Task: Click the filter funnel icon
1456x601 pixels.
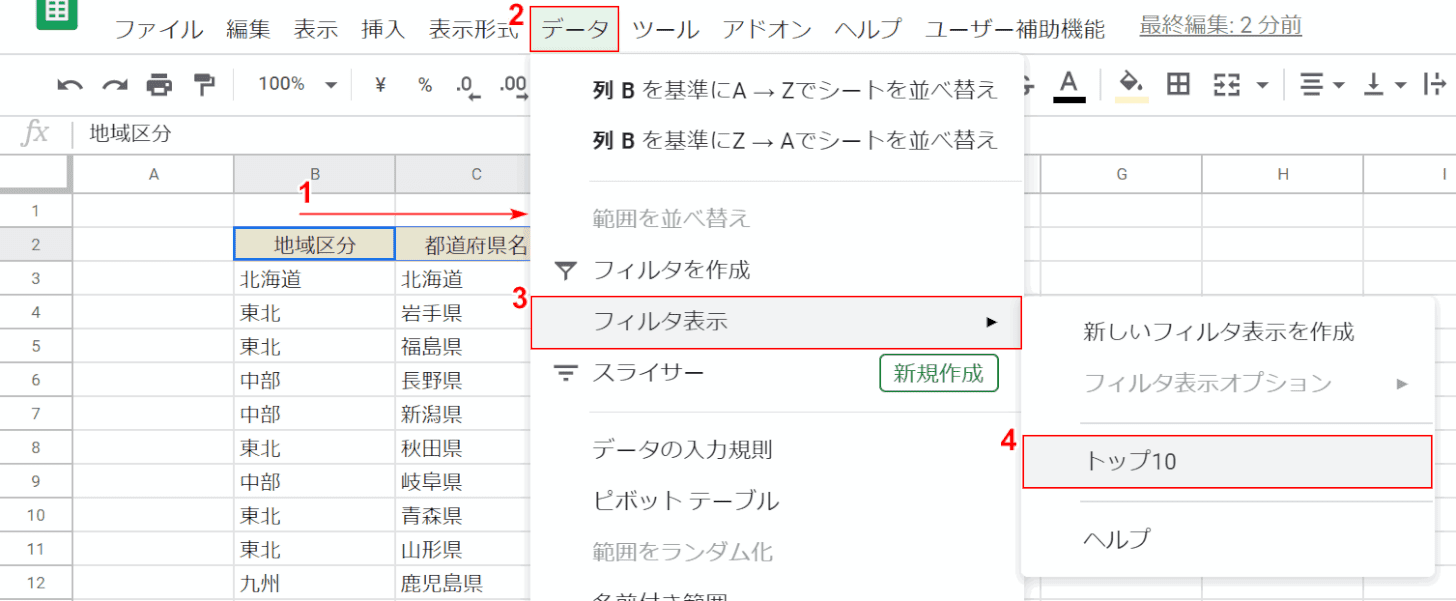Action: (566, 270)
